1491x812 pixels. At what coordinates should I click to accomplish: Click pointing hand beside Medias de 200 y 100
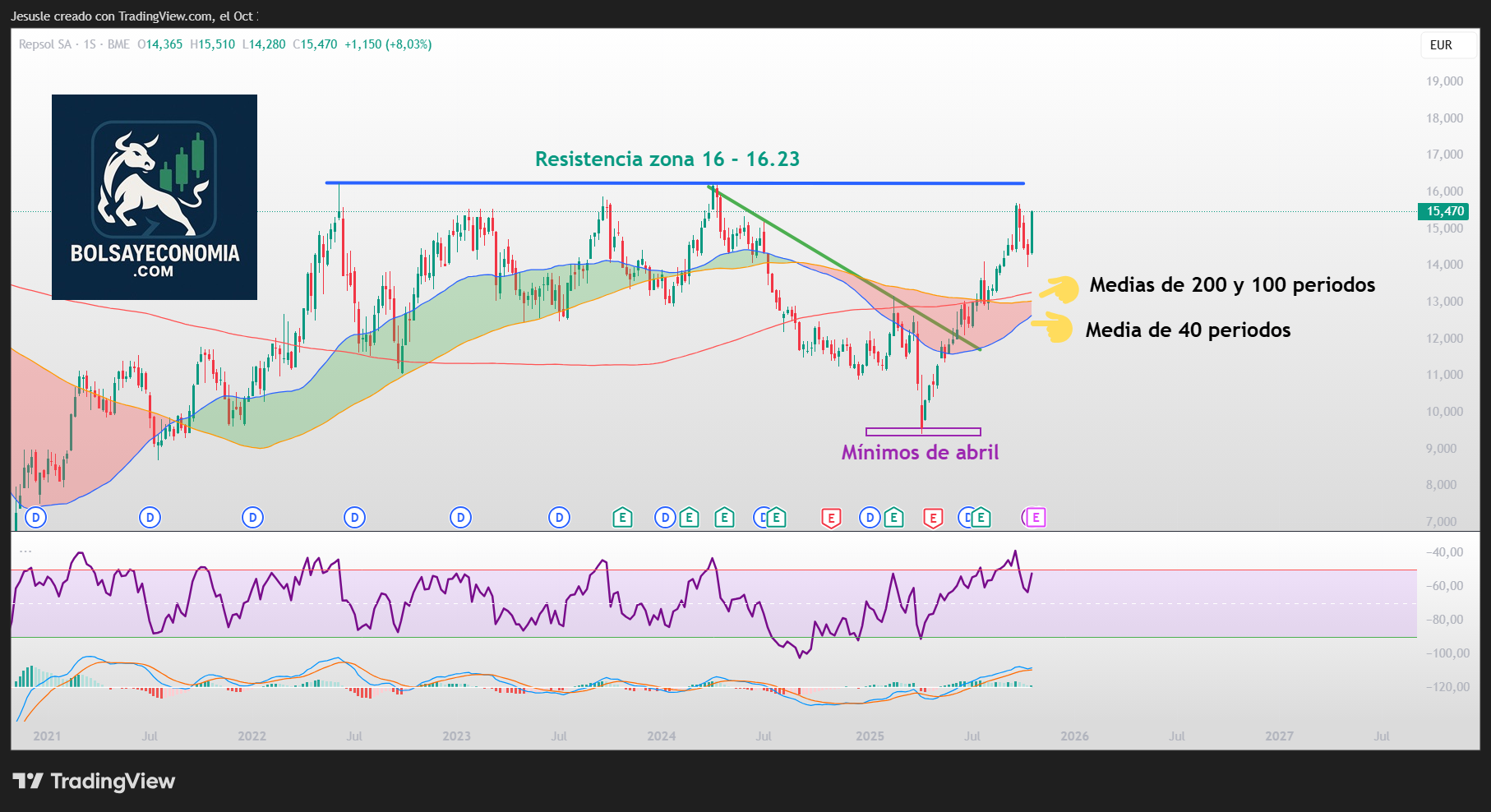(1059, 288)
